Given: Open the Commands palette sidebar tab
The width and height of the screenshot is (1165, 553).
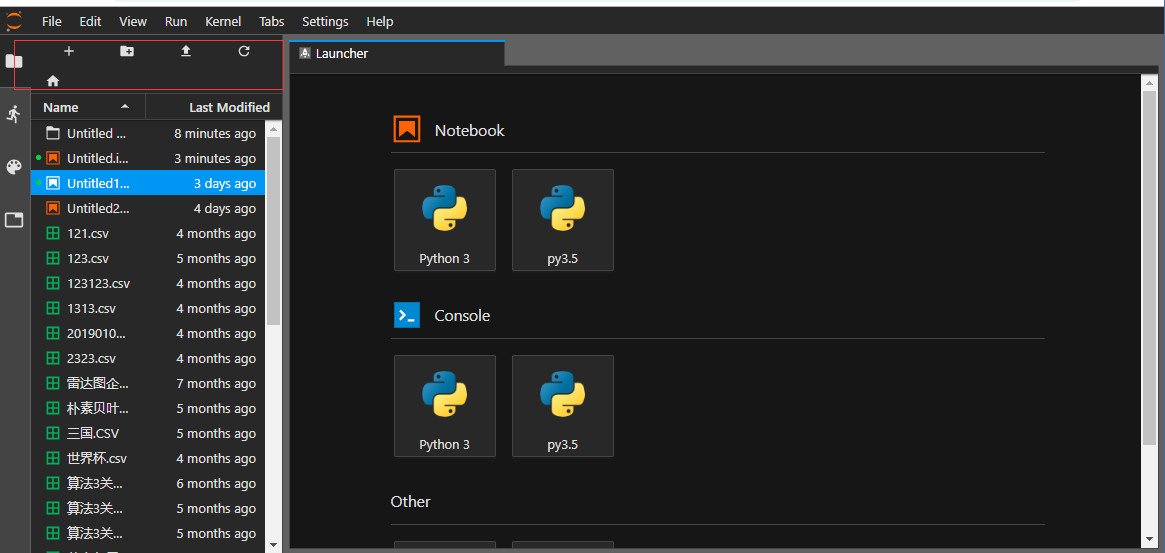Looking at the screenshot, I should (14, 166).
